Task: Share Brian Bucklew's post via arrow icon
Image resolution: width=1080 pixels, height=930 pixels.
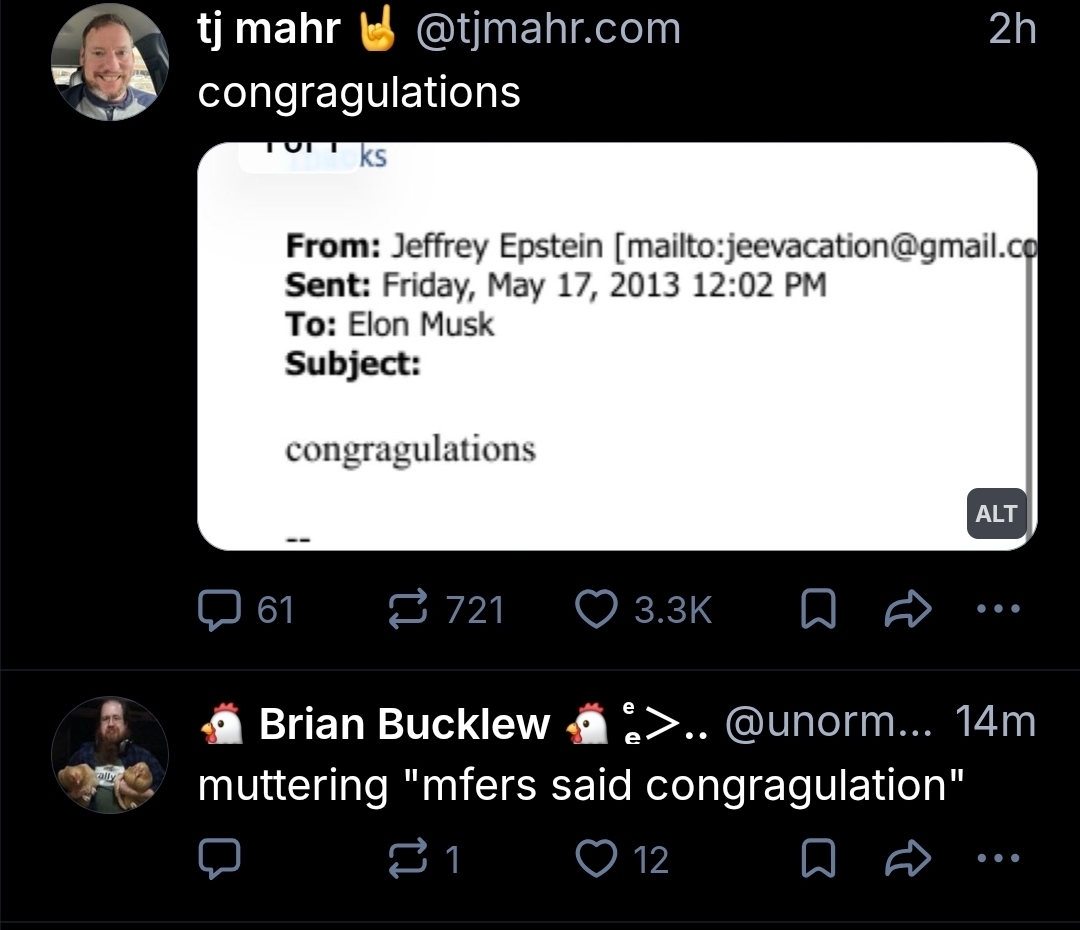Action: click(908, 860)
